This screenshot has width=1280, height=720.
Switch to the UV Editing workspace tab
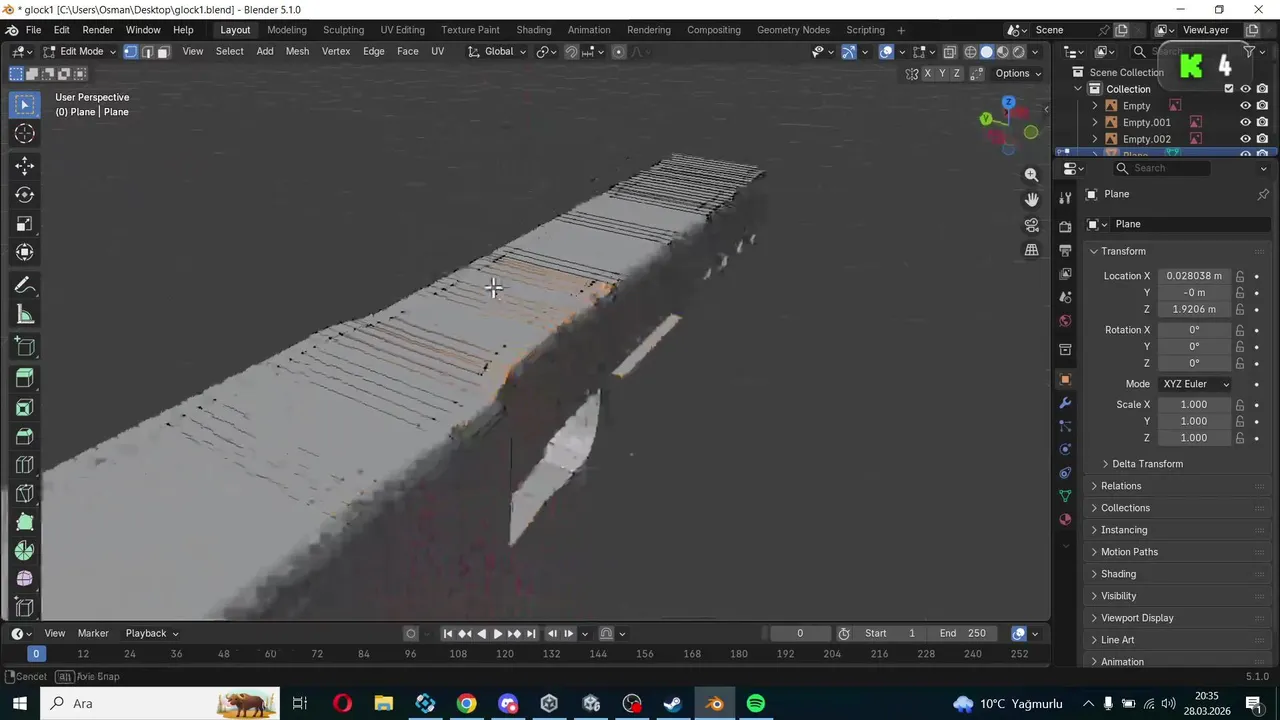[x=402, y=30]
